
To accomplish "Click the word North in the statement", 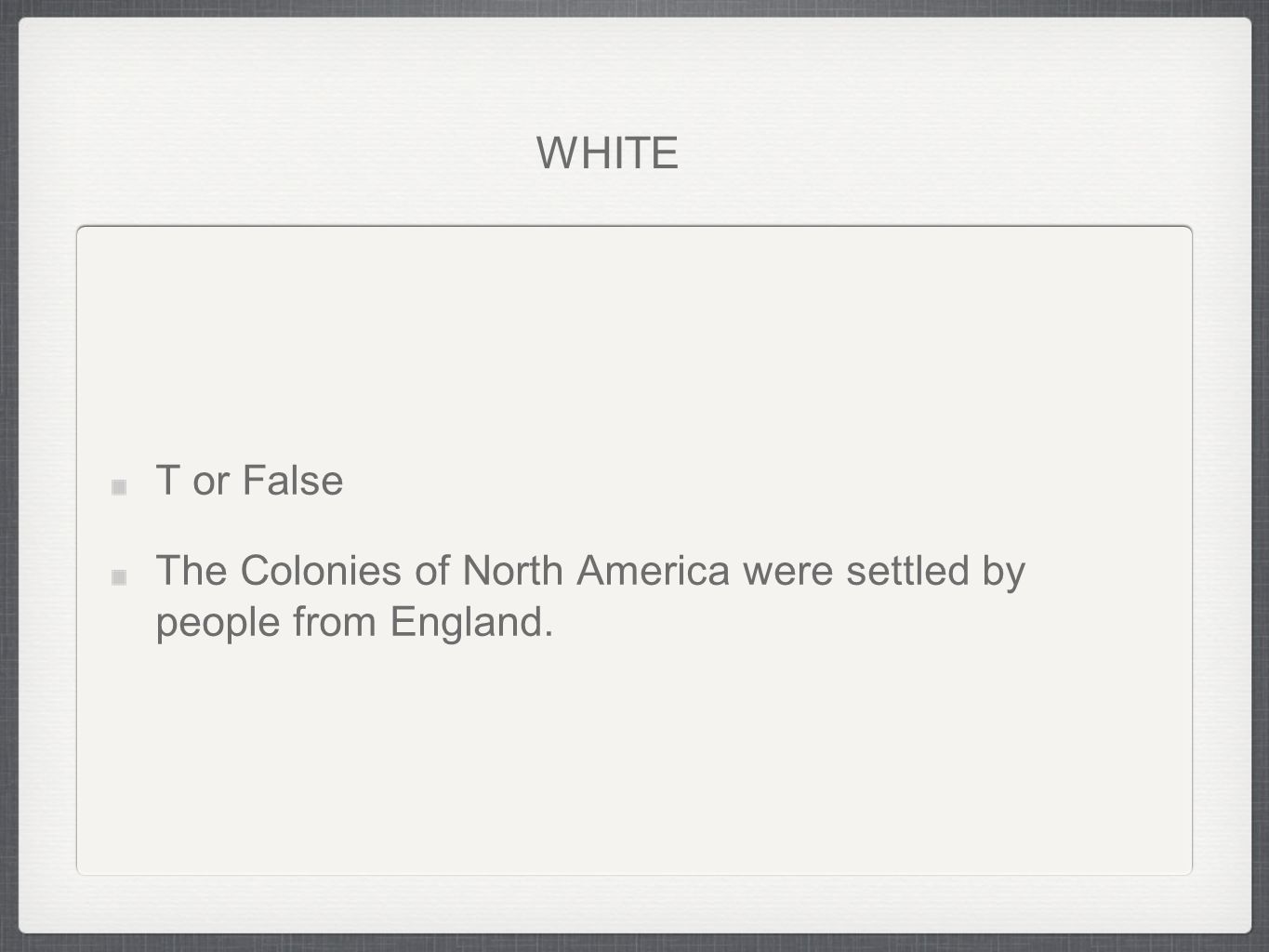I will tap(514, 570).
